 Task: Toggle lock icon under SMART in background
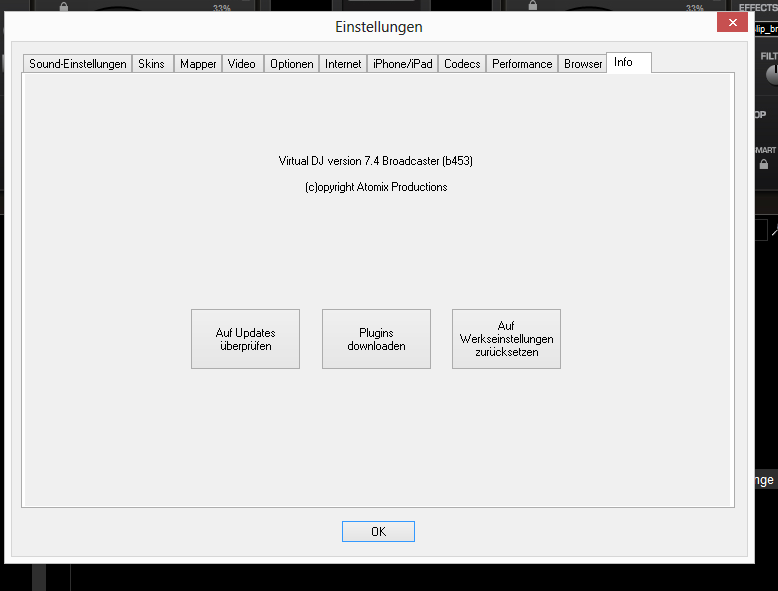(764, 164)
